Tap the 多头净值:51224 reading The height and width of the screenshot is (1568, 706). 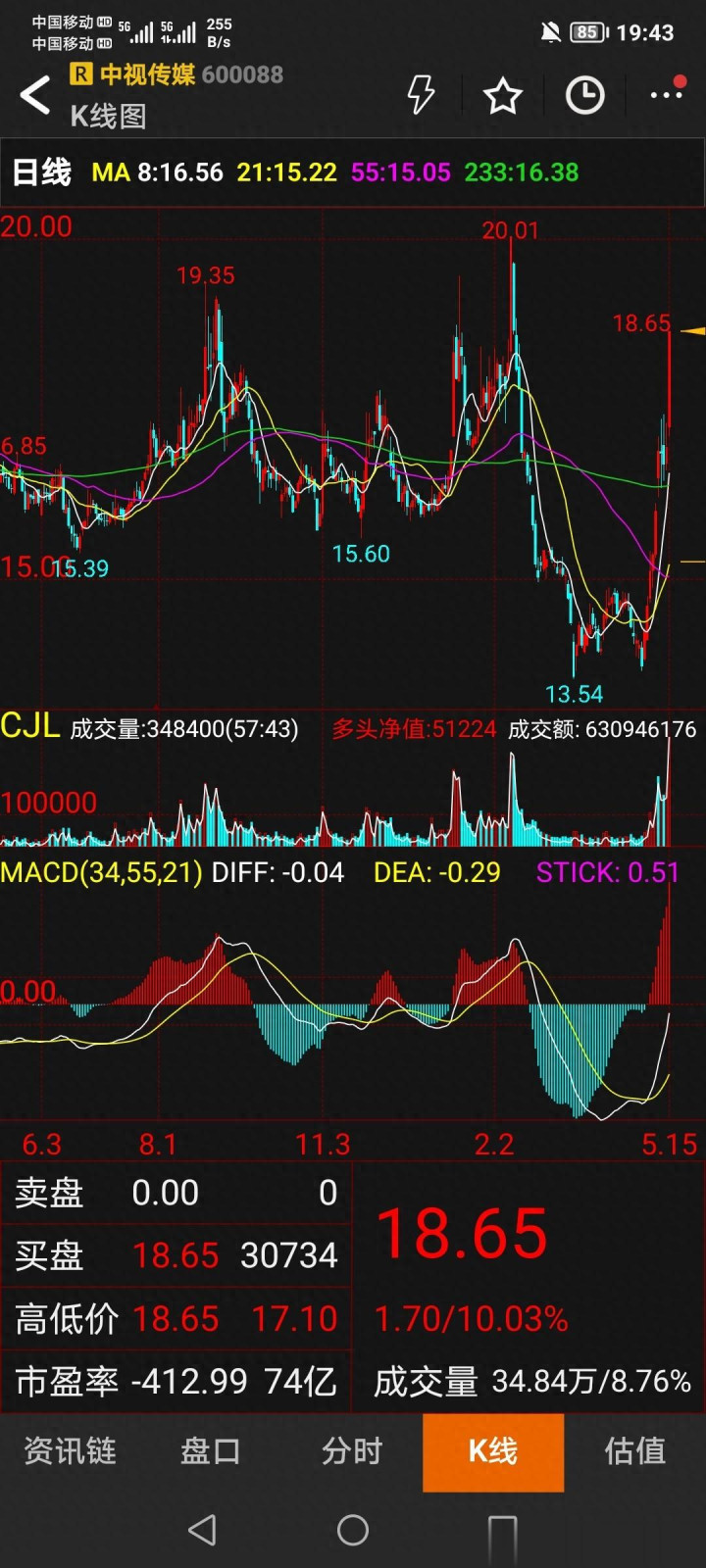click(x=414, y=729)
